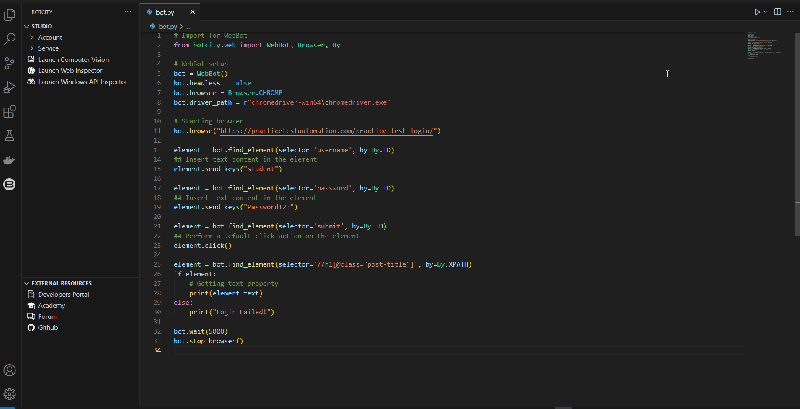
Task: Open the Extensions view
Action: pos(10,112)
